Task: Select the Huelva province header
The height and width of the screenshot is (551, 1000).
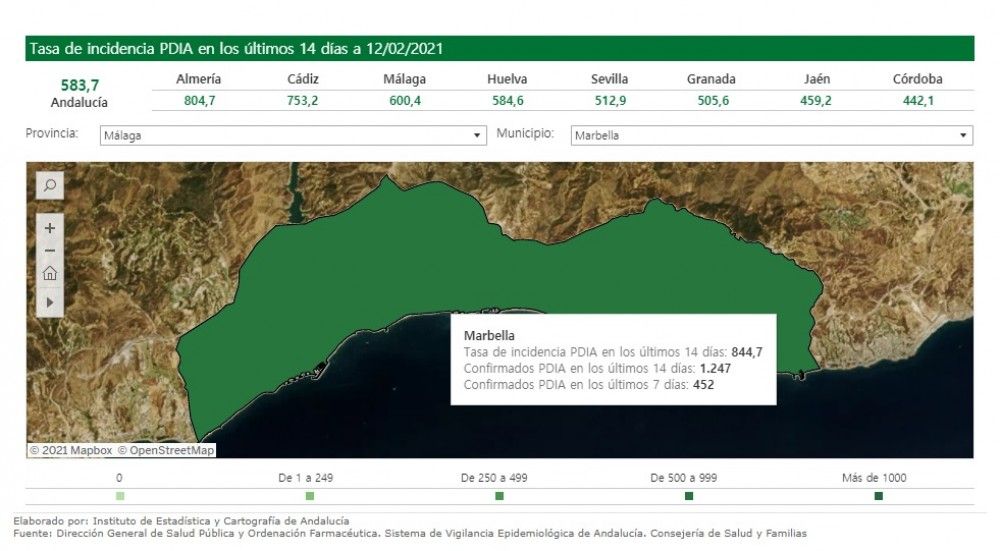Action: click(x=507, y=79)
